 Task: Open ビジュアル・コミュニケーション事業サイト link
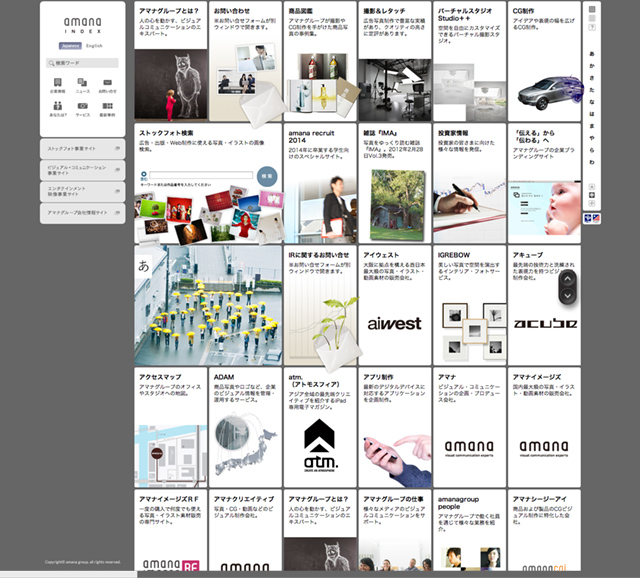(x=82, y=170)
